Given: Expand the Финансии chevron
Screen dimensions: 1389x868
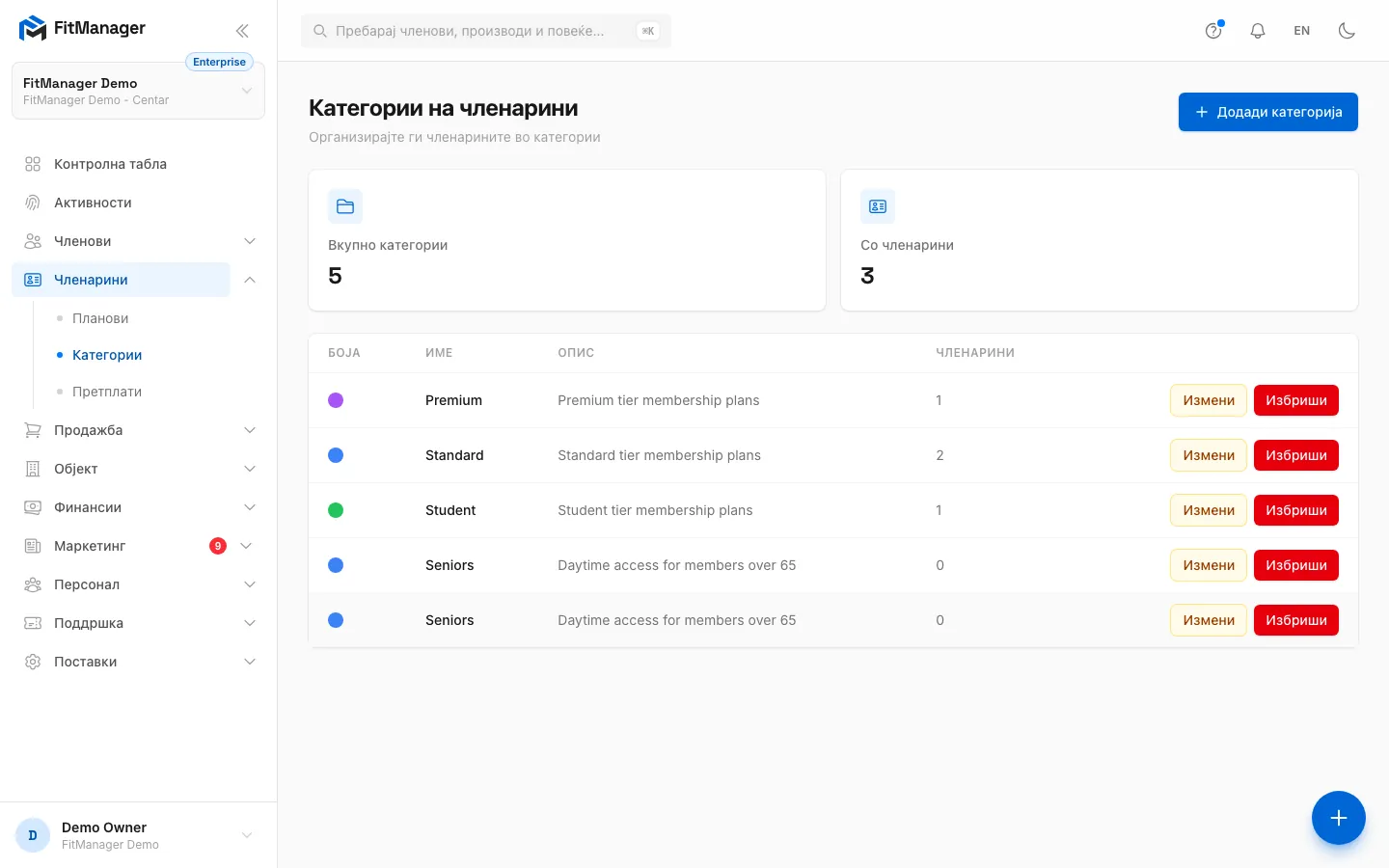Looking at the screenshot, I should coord(250,507).
